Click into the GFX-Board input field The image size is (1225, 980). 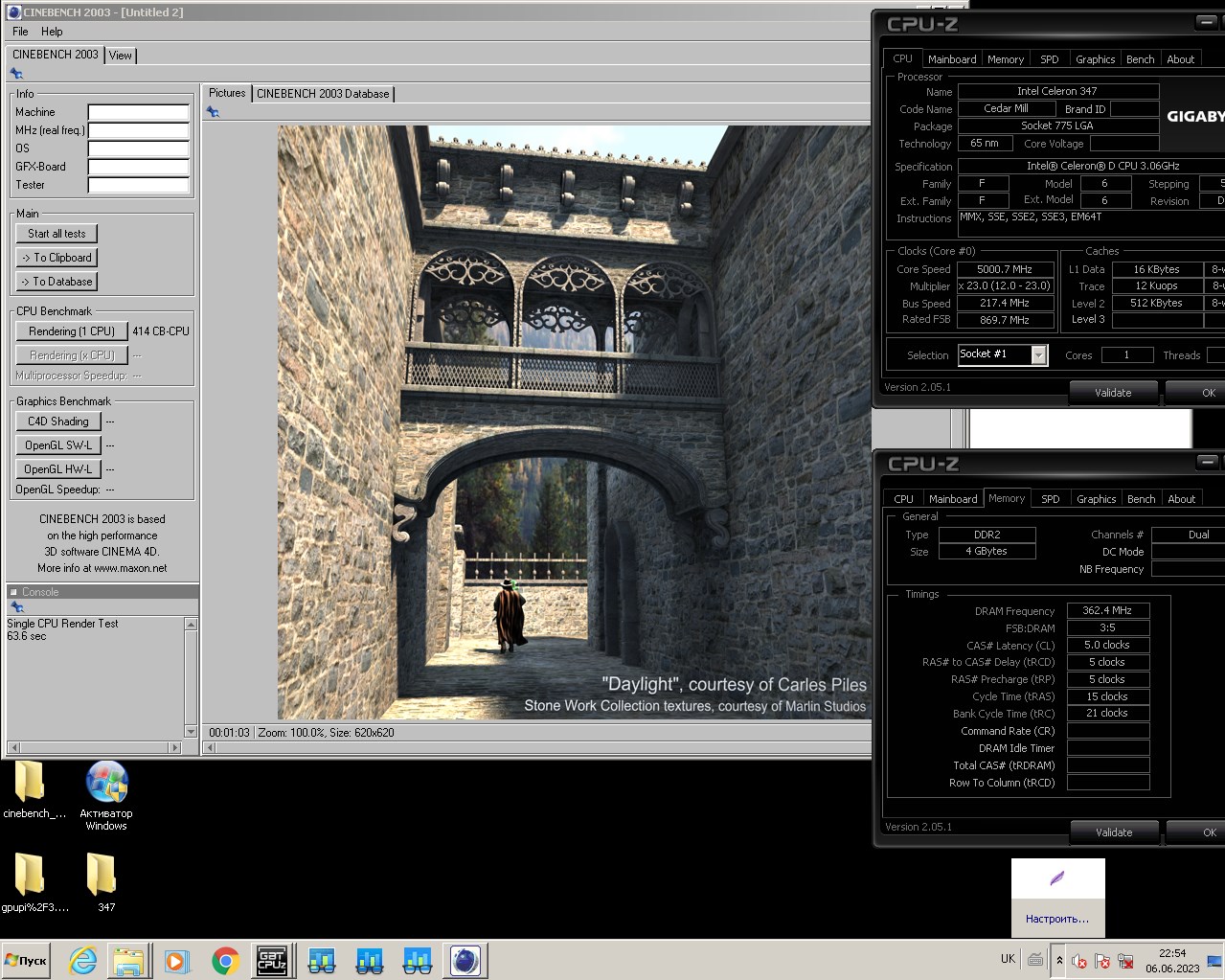(139, 167)
